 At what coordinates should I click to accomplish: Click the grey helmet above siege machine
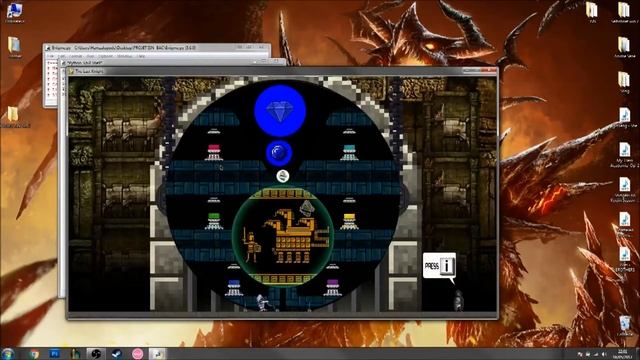click(x=307, y=208)
